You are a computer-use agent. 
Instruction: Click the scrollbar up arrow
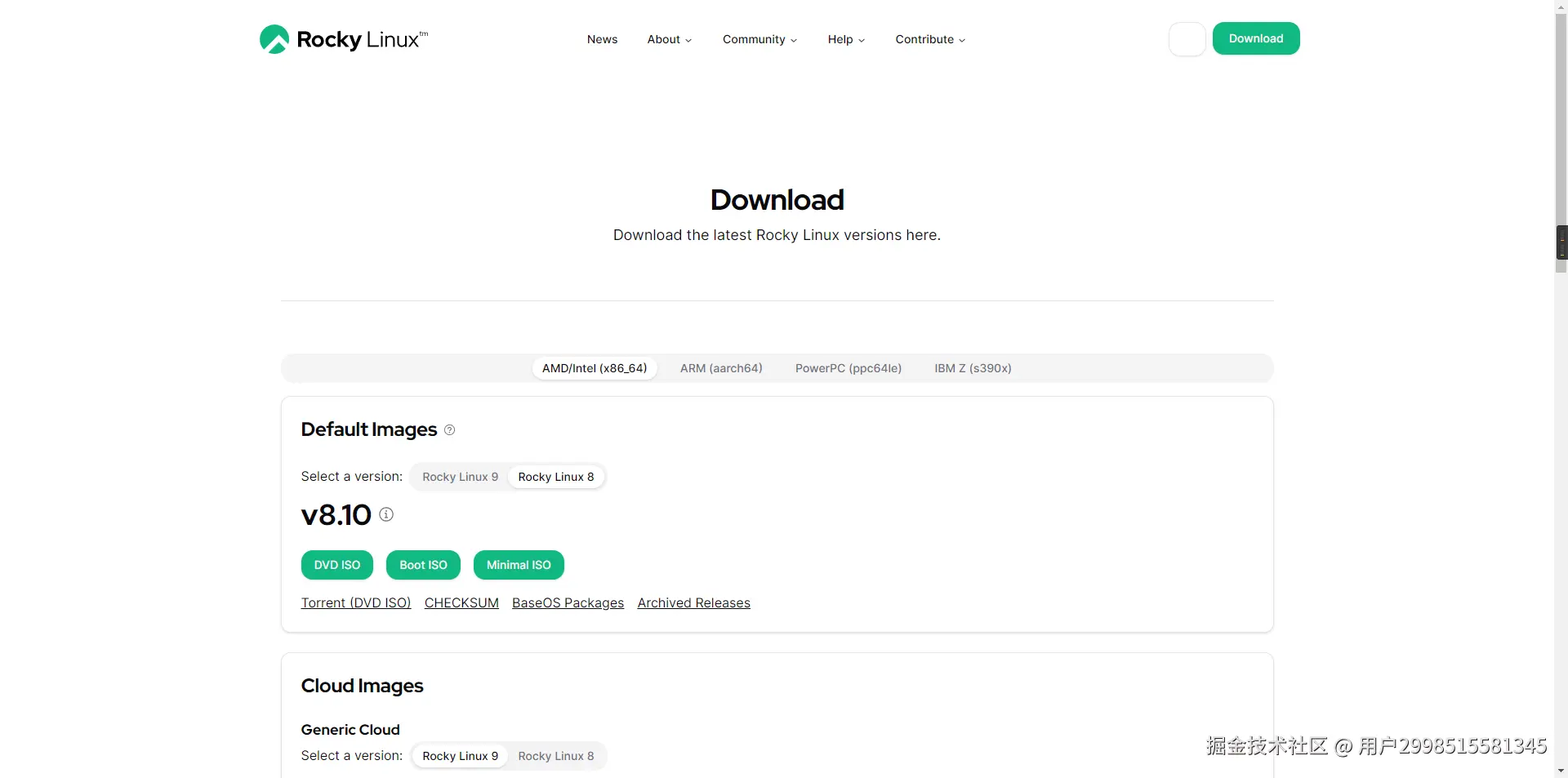click(1561, 7)
